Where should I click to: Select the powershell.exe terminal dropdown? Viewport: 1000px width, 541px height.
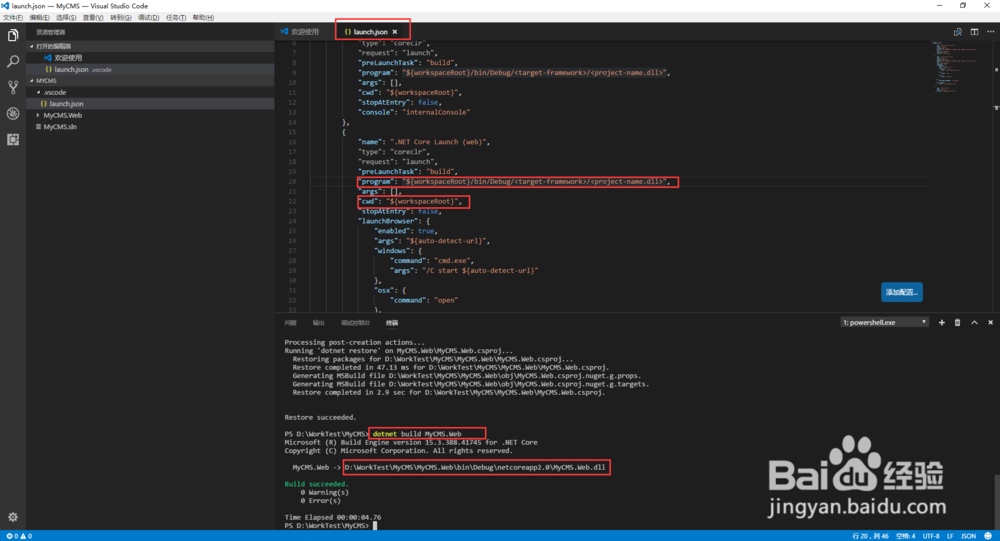[884, 323]
